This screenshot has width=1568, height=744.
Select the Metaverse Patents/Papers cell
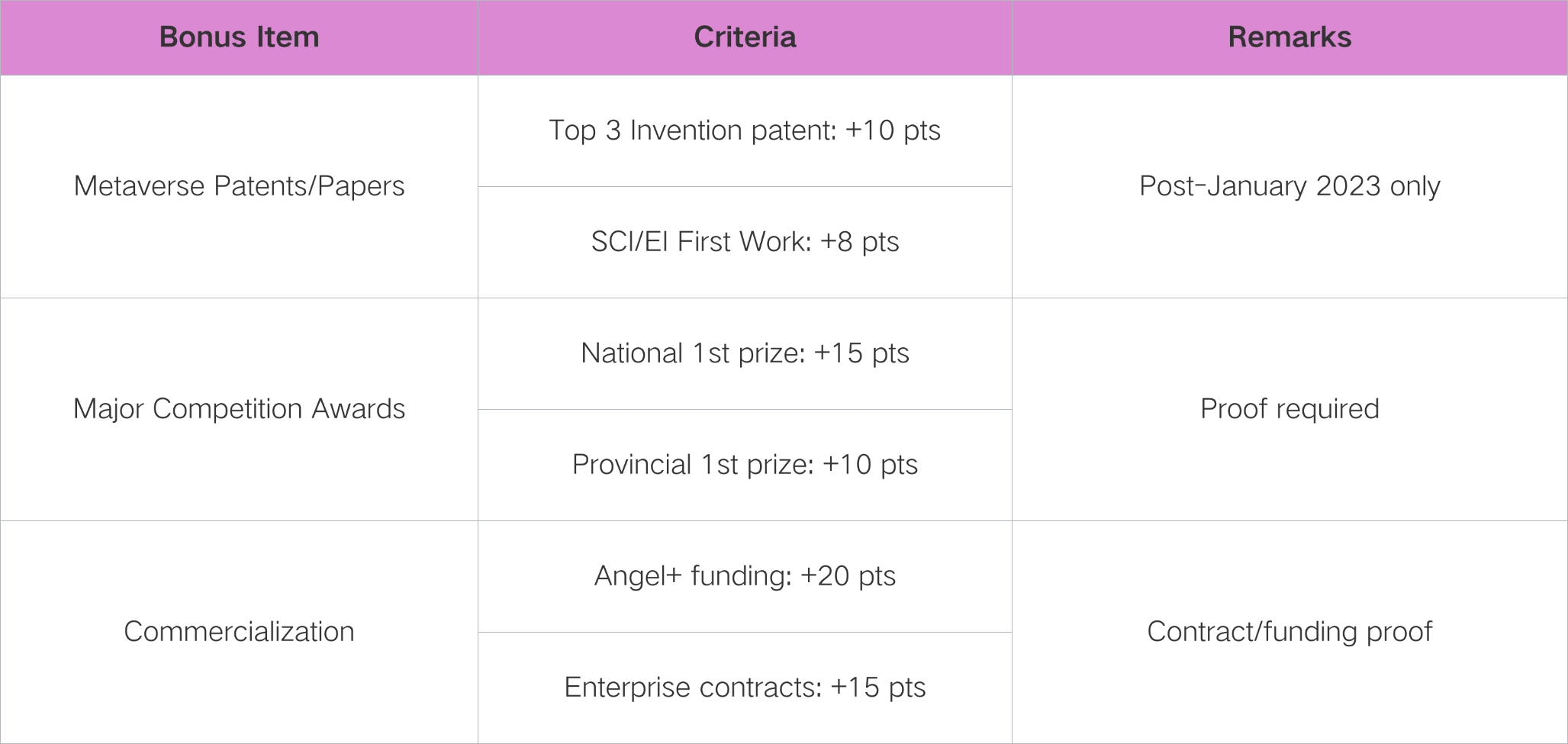[x=239, y=186]
